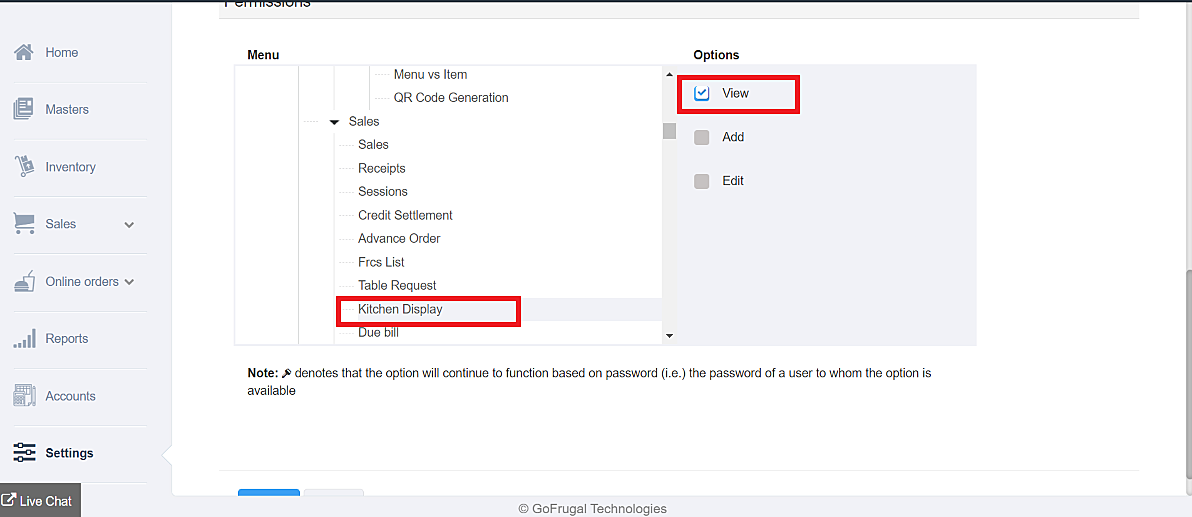Viewport: 1192px width, 517px height.
Task: Open the Live Chat button
Action: [x=40, y=501]
